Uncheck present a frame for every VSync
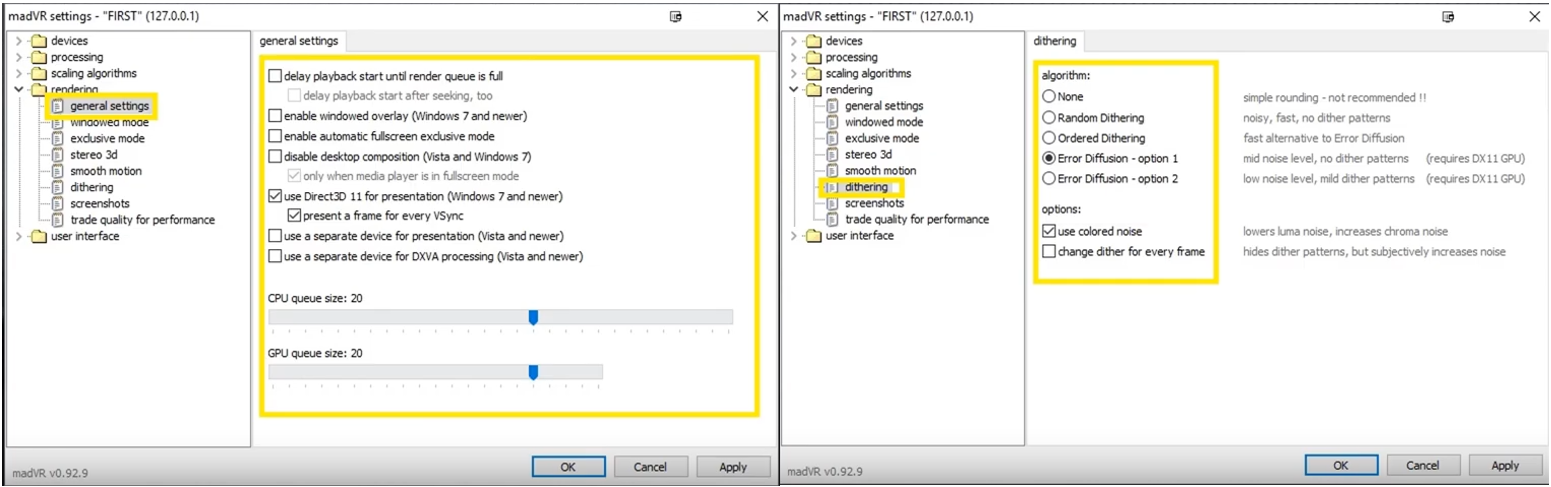 (293, 216)
